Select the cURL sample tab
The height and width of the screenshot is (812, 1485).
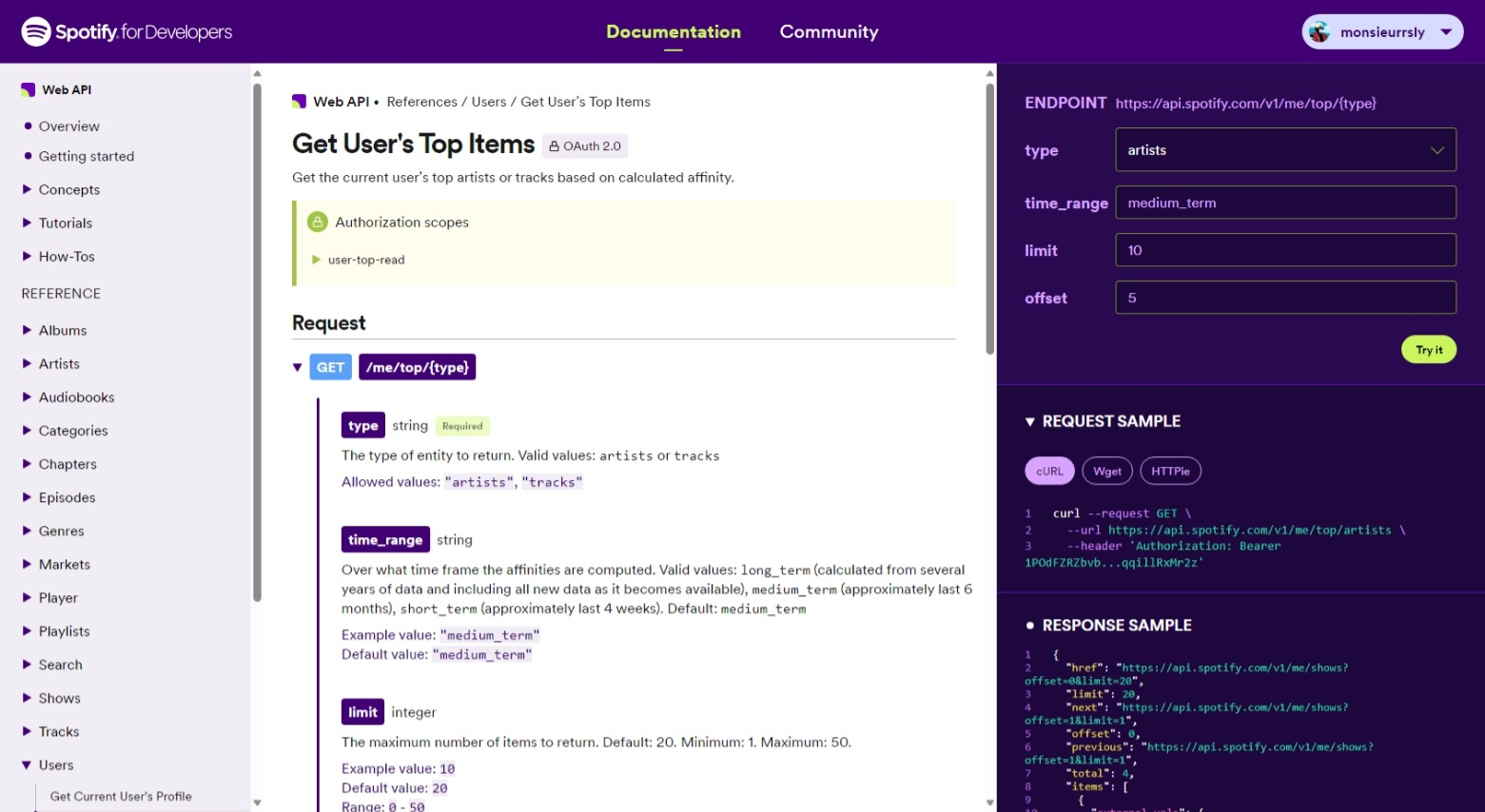coord(1049,471)
